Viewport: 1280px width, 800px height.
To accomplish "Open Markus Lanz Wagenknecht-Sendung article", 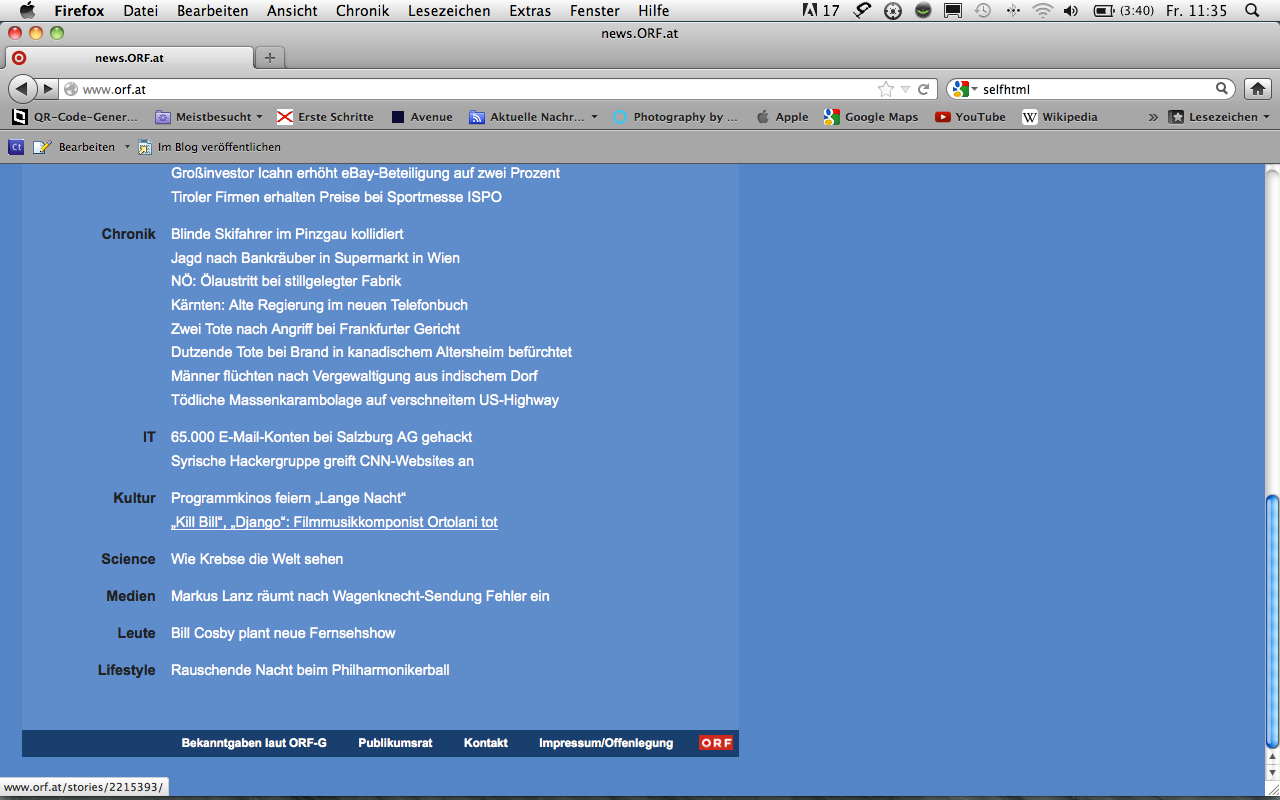I will (x=360, y=596).
